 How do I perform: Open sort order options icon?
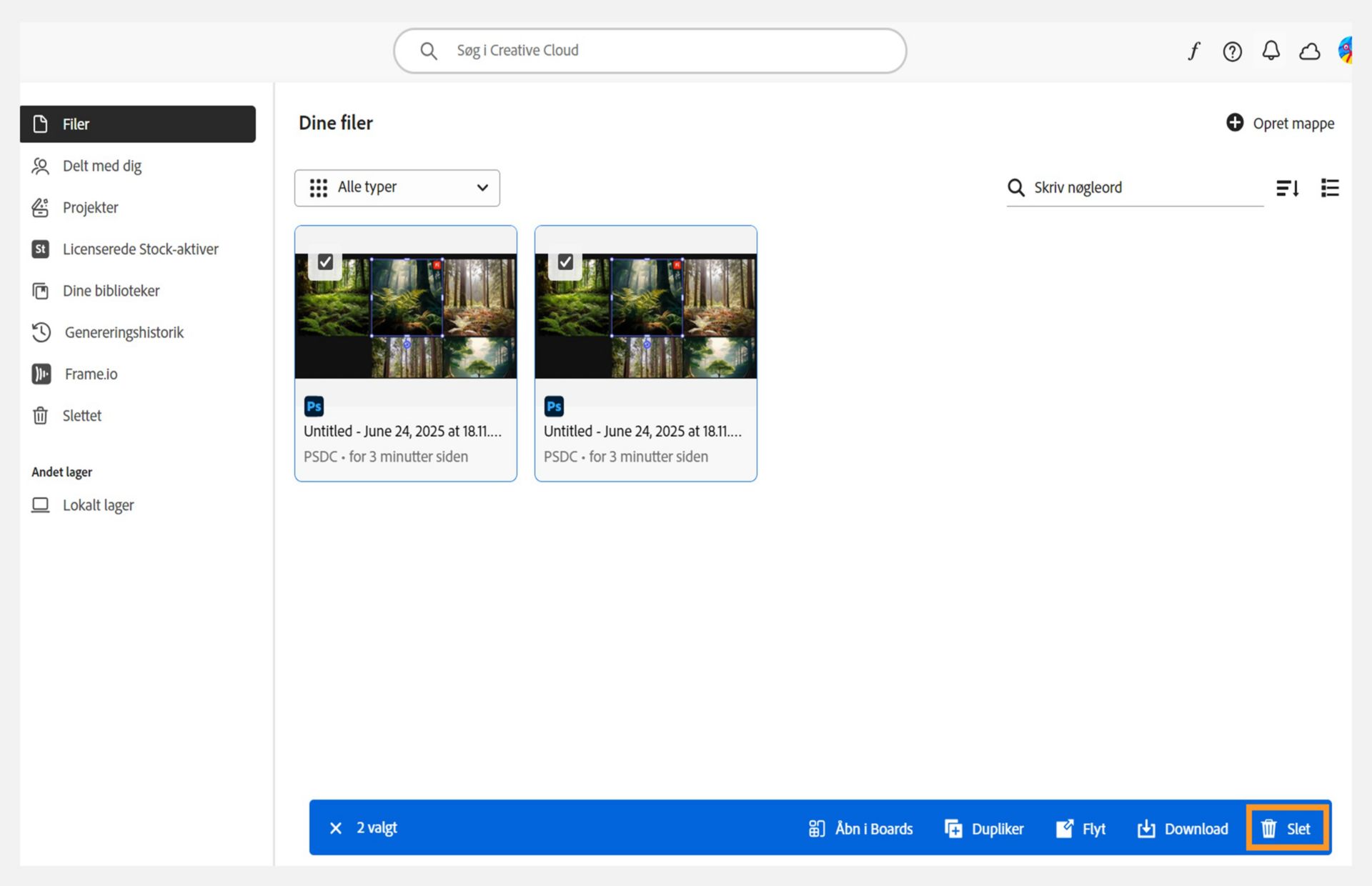tap(1287, 188)
